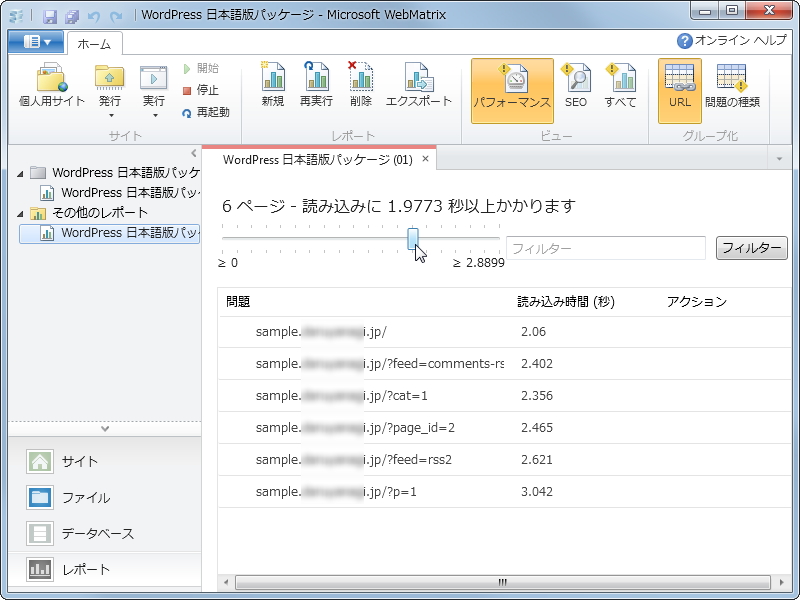
Task: Click the フィルター button
Action: pos(751,247)
